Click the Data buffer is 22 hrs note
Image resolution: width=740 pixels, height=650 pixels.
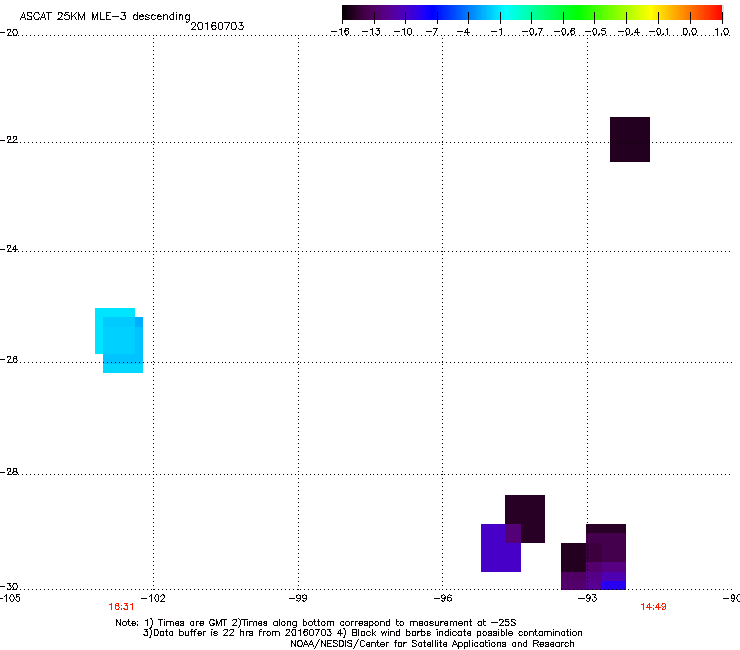click(362, 633)
